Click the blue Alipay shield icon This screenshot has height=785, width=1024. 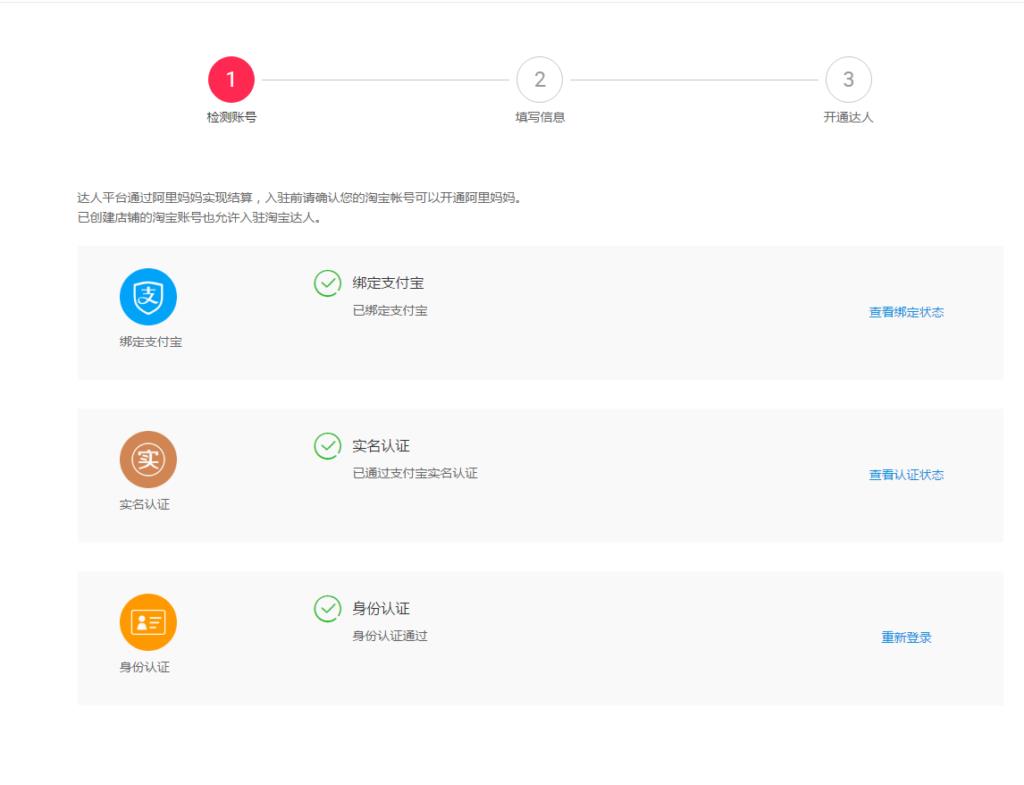tap(148, 296)
